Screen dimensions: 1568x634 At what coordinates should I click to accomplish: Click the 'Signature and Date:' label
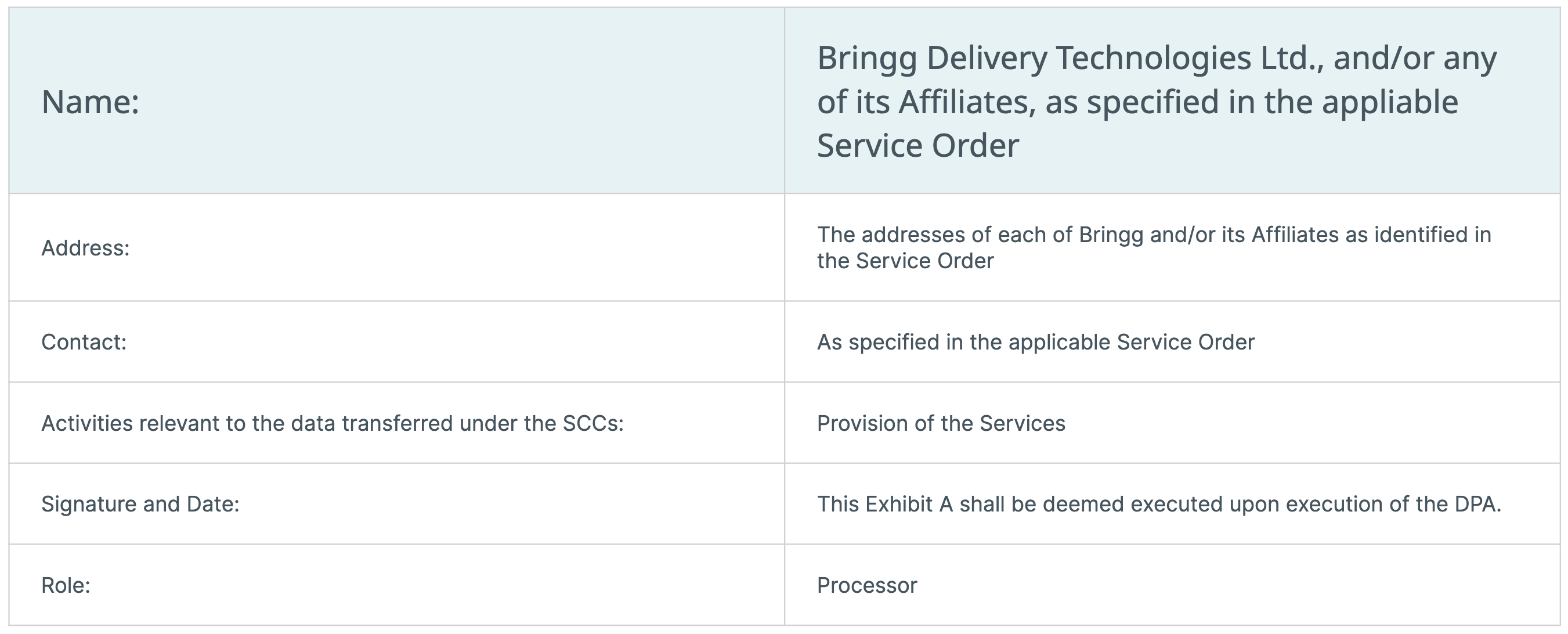pos(140,504)
